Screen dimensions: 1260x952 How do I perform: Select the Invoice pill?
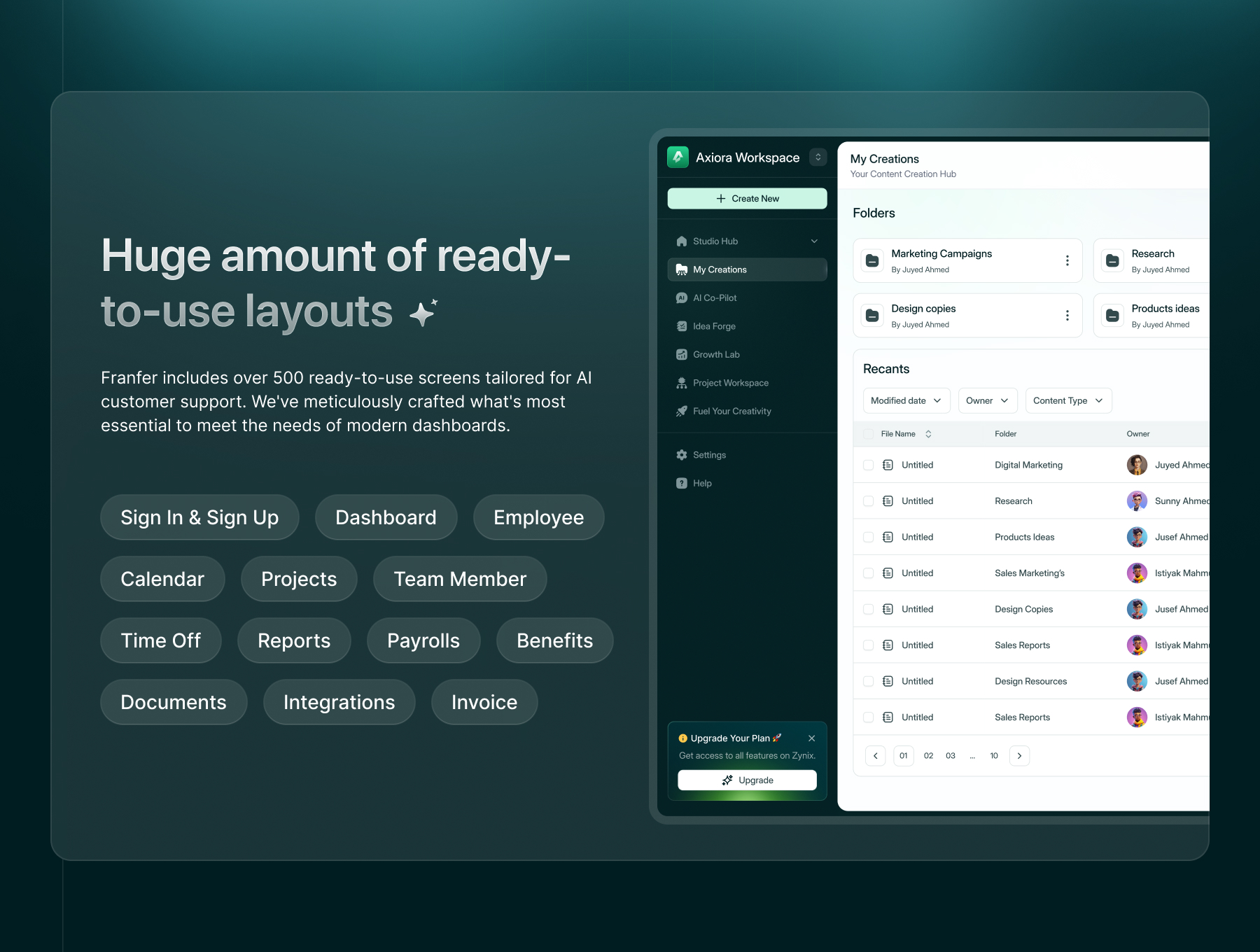(x=484, y=703)
